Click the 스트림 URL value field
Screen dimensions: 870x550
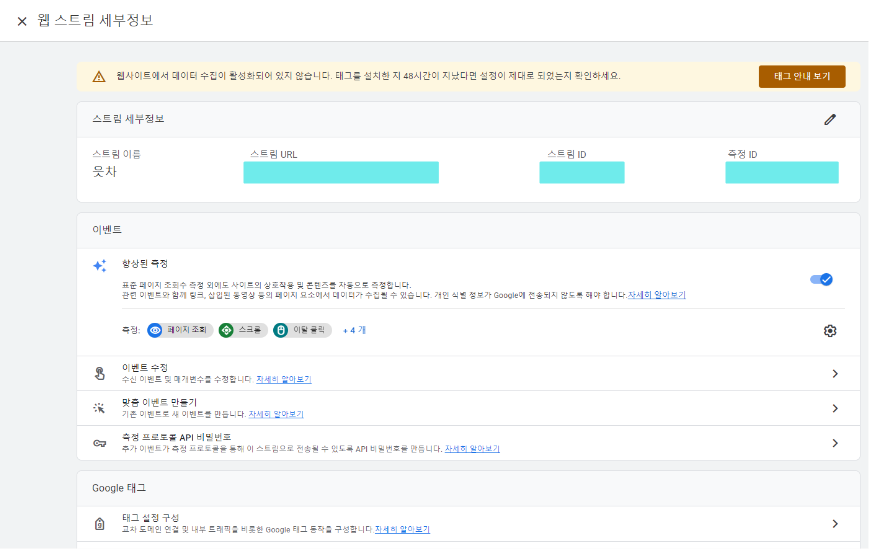pyautogui.click(x=341, y=173)
